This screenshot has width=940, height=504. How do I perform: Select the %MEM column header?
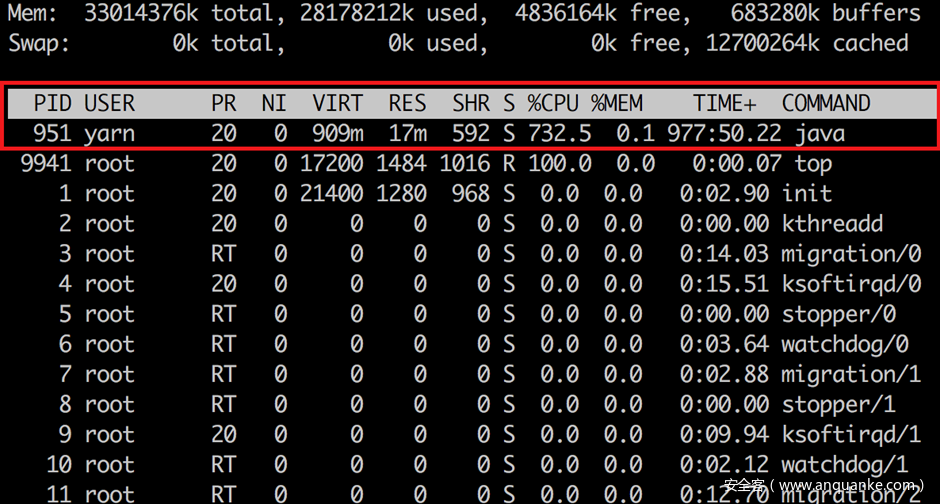(x=617, y=103)
